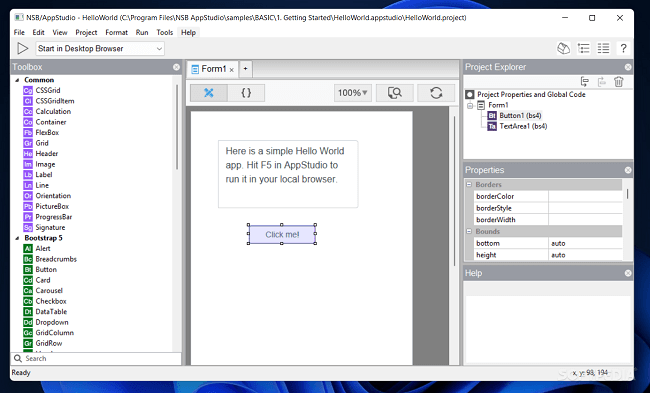650x393 pixels.
Task: Open the View menu
Action: tap(60, 32)
